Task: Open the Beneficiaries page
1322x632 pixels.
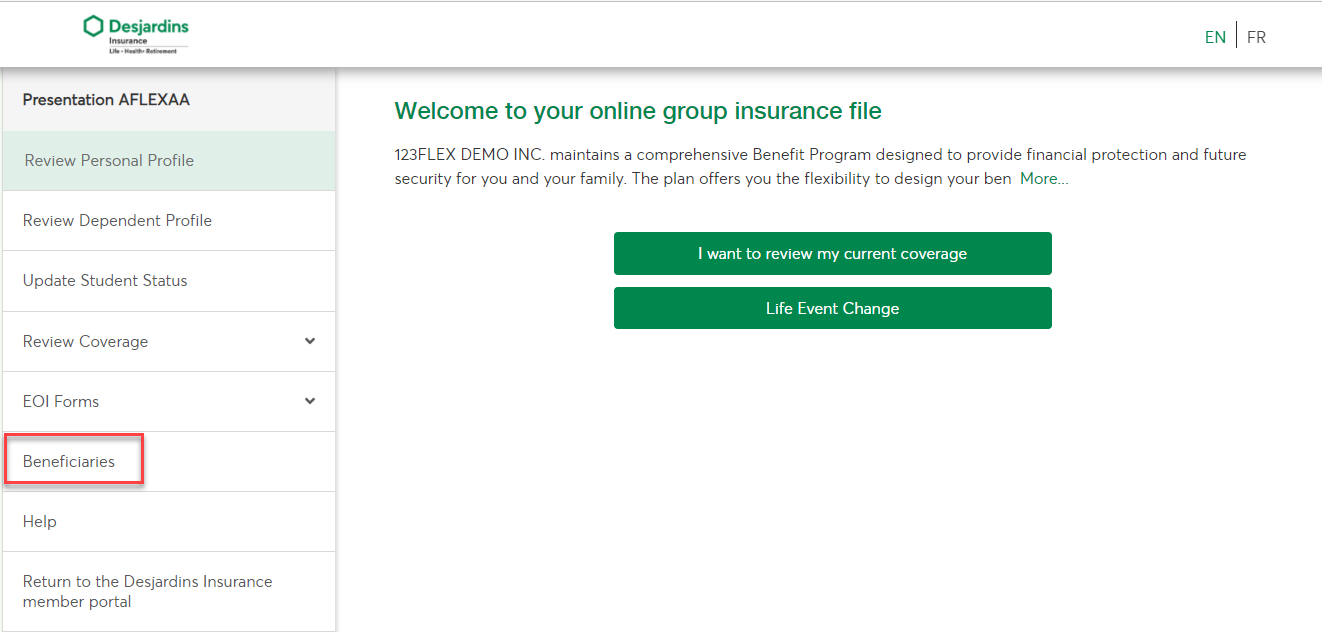Action: click(x=169, y=461)
